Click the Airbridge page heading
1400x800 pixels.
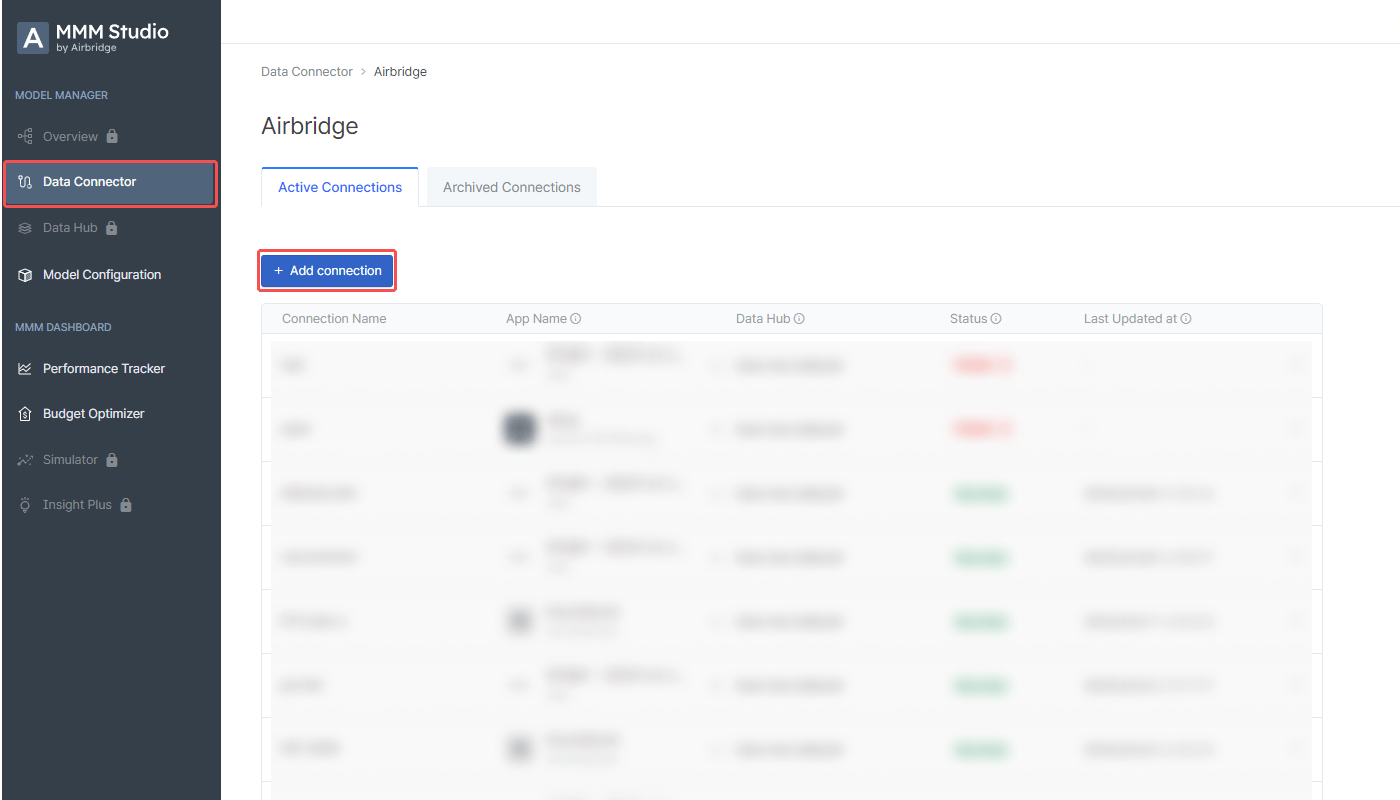coord(310,126)
